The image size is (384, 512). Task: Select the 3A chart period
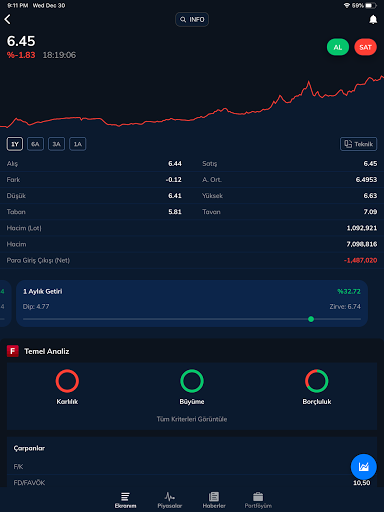point(56,144)
